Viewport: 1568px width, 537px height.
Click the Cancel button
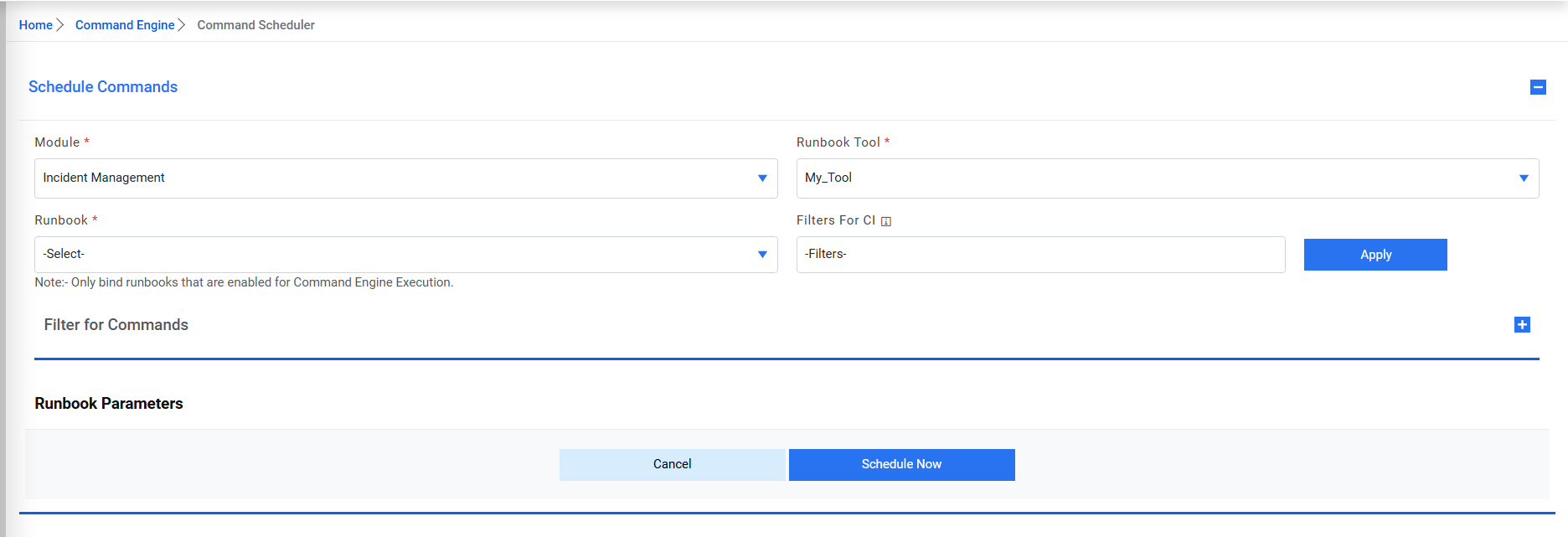(672, 464)
